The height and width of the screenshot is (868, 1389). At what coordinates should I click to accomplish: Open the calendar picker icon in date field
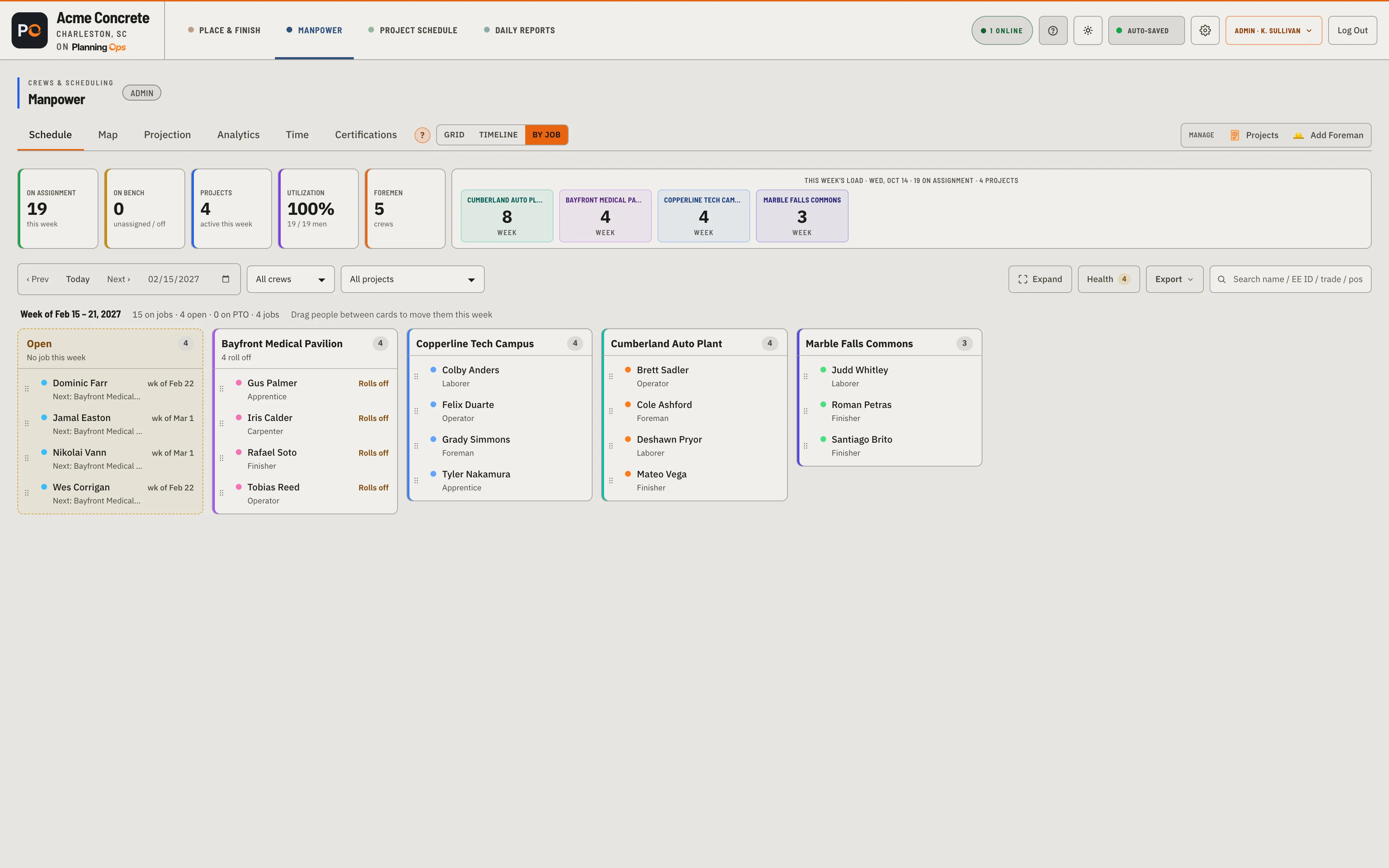pos(226,279)
